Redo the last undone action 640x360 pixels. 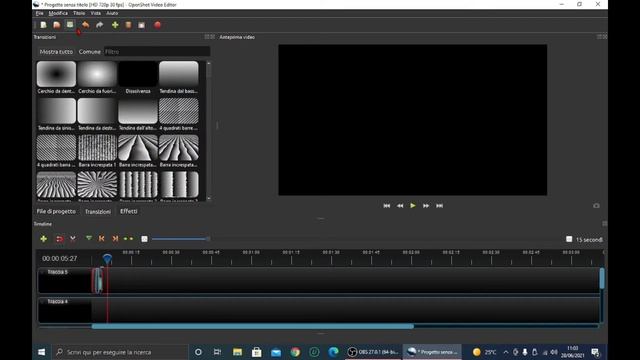point(99,25)
